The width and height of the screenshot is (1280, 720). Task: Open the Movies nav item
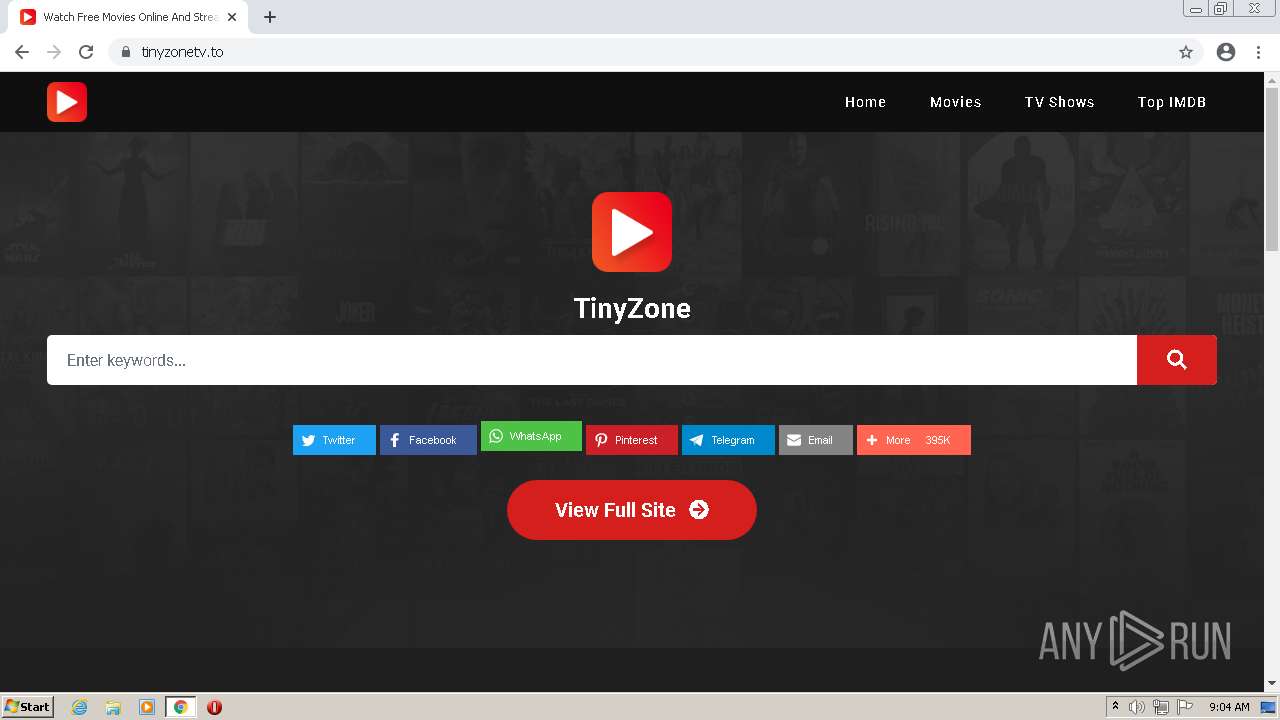point(955,102)
